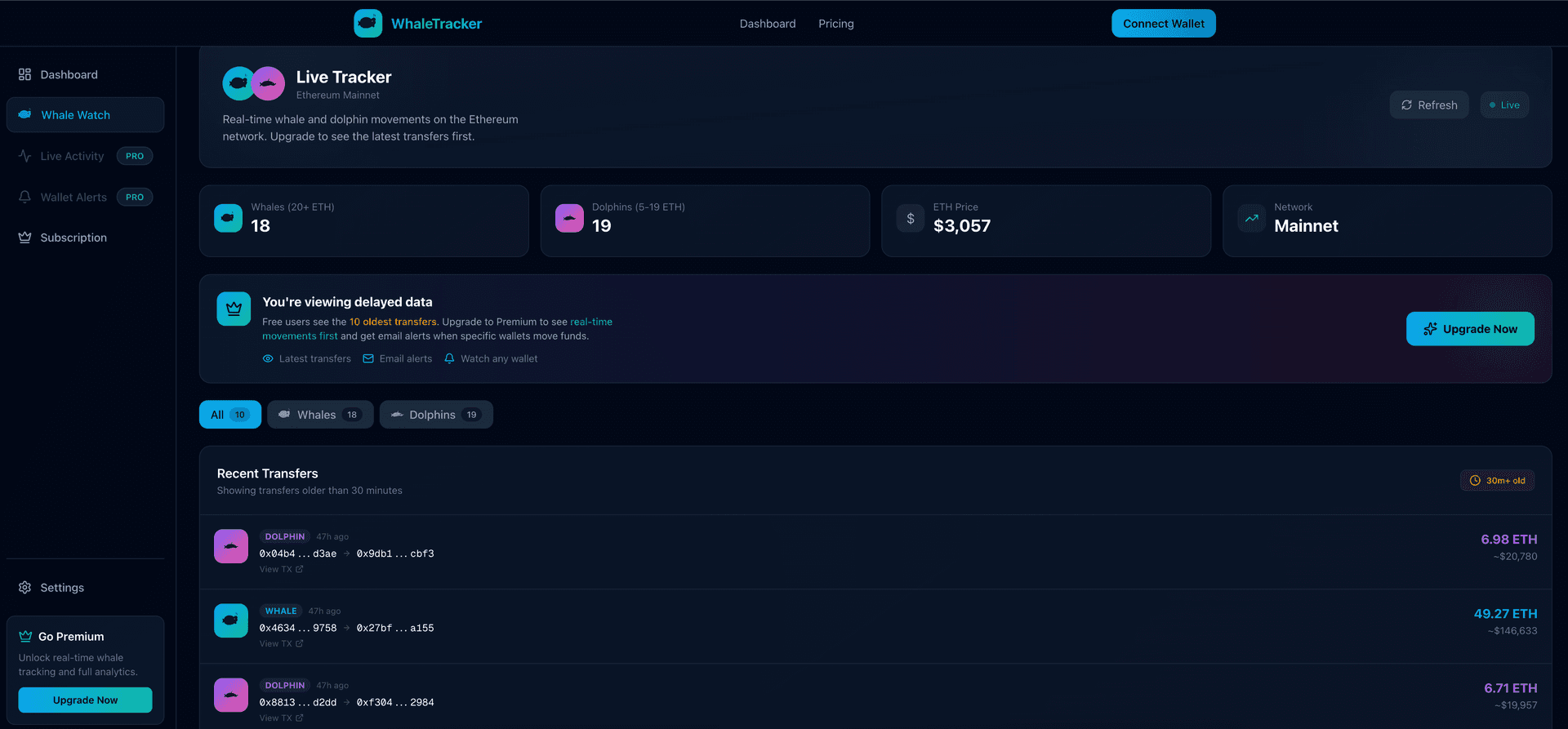Open Live Activity in the sidebar
Screen dimensions: 1568x729
72,156
